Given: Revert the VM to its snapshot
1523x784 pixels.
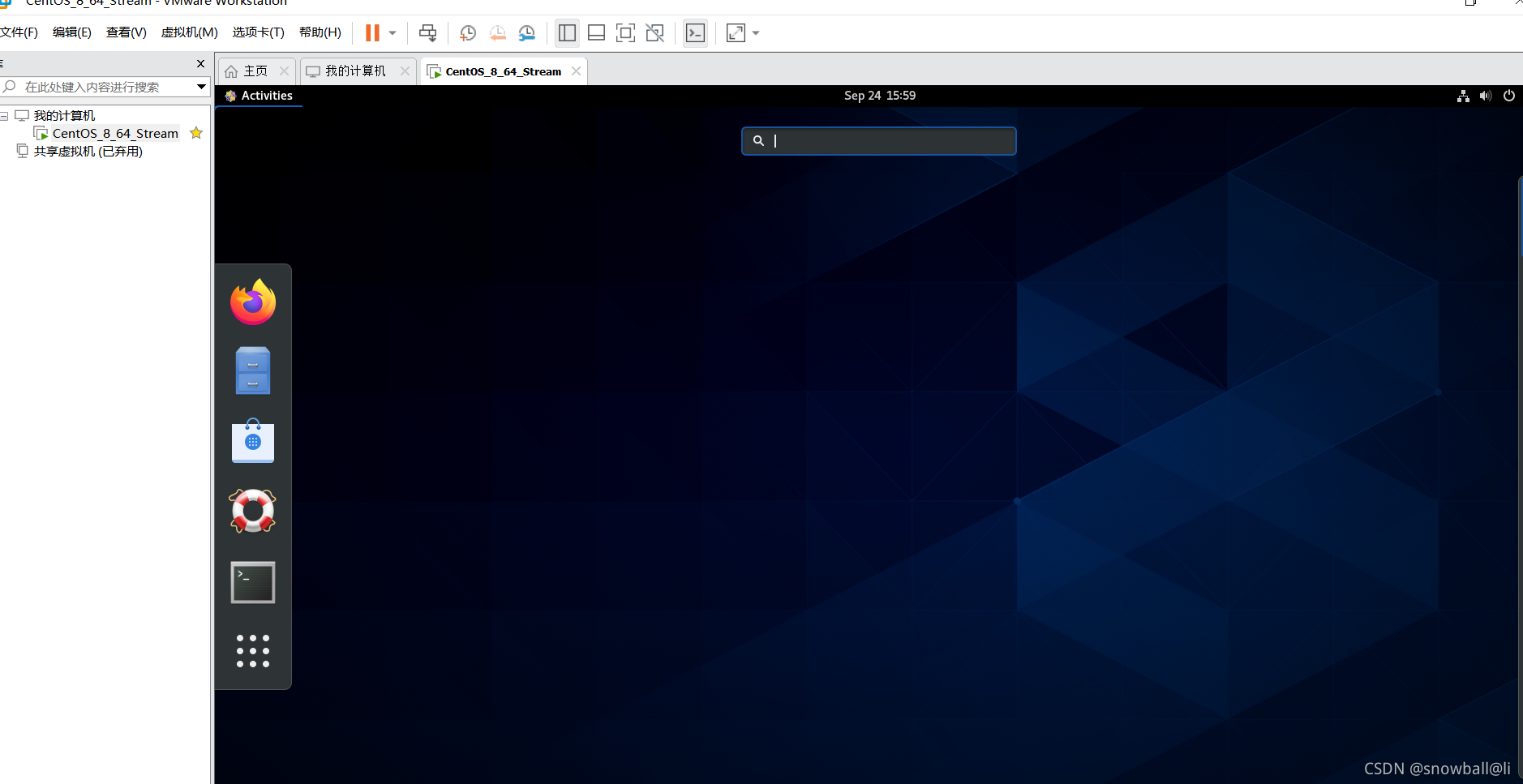Looking at the screenshot, I should pyautogui.click(x=497, y=33).
